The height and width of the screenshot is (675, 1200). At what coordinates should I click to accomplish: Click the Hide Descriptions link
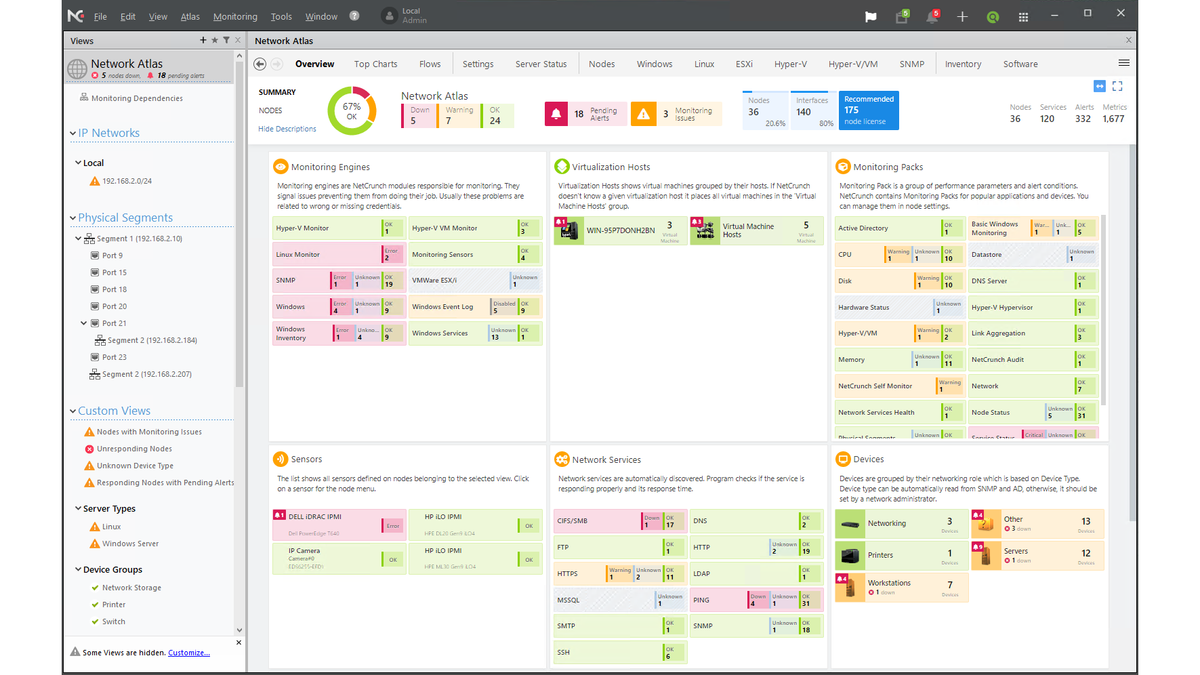point(288,128)
